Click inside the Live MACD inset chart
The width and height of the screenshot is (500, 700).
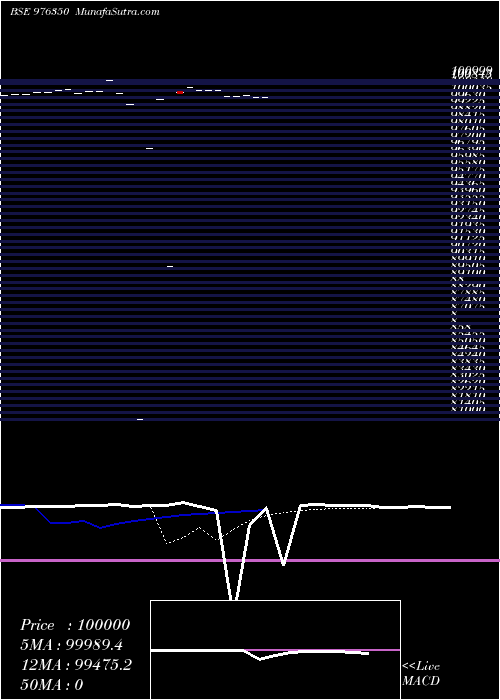click(x=275, y=650)
